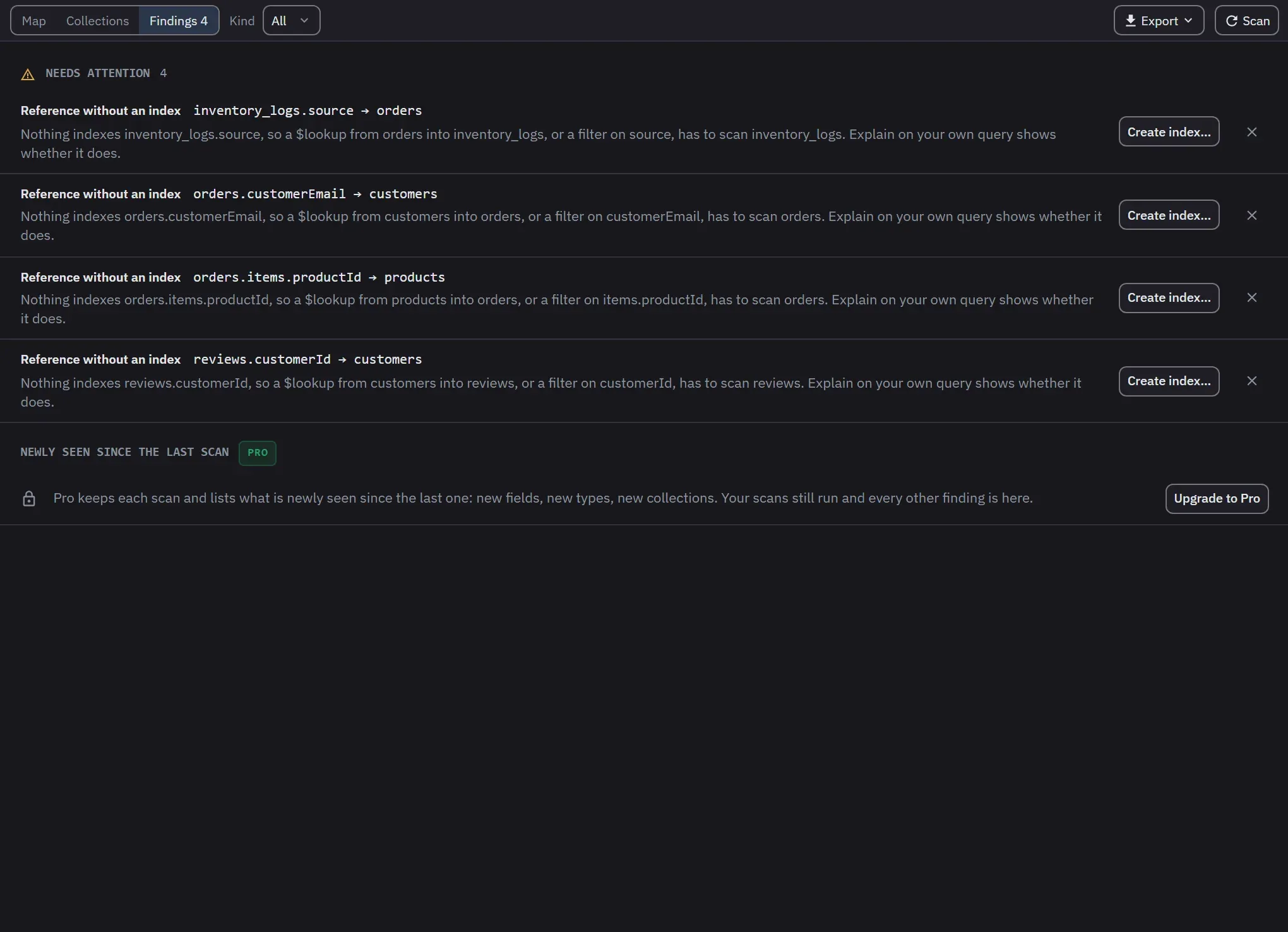Click the green PRO badge
1288x932 pixels.
coord(258,453)
